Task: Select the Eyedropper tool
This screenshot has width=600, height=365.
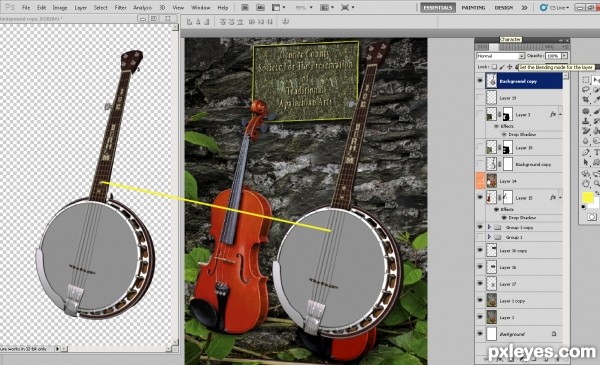Action: point(596,99)
